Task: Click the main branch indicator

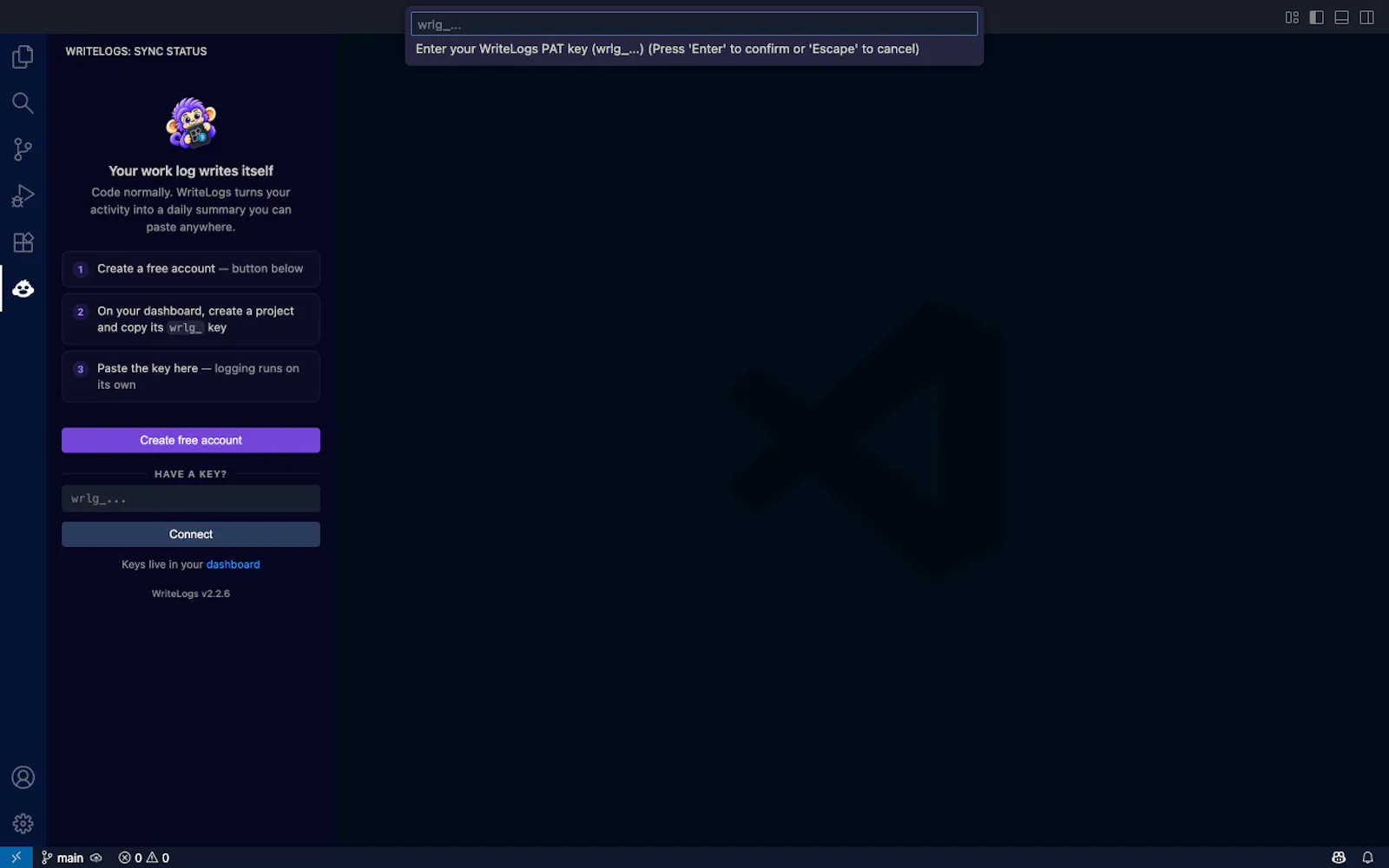Action: click(x=63, y=858)
